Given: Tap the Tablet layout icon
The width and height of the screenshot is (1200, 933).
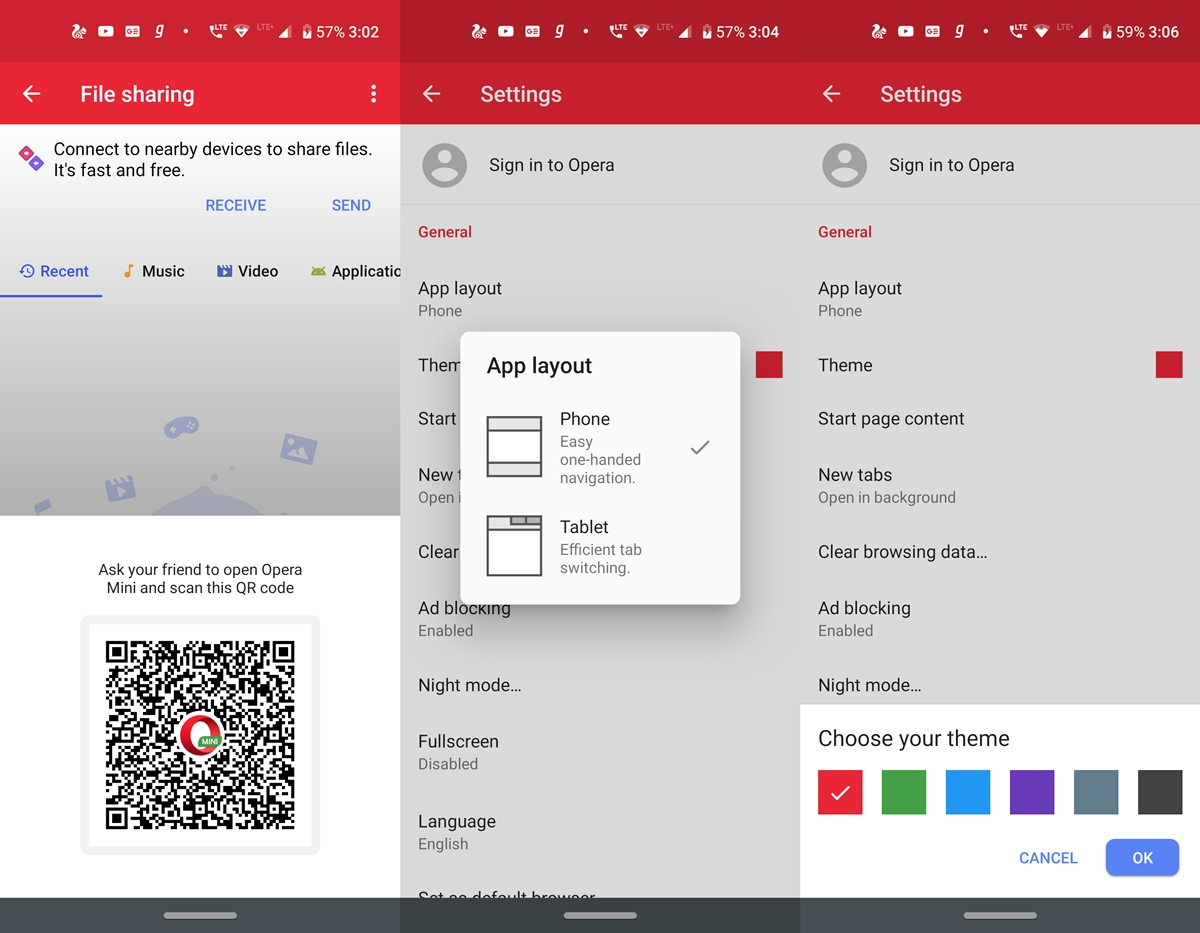Looking at the screenshot, I should pyautogui.click(x=514, y=546).
